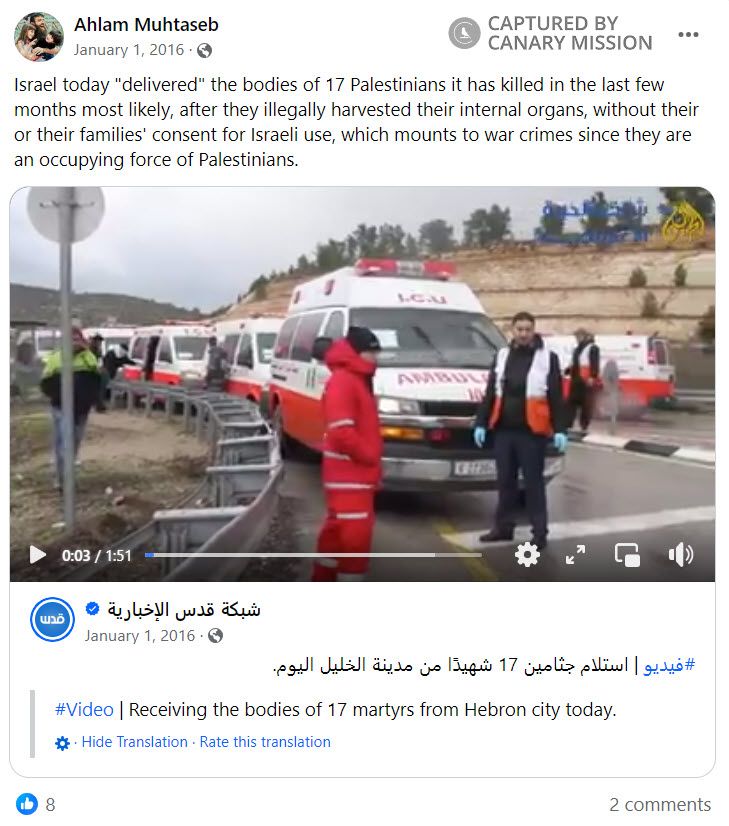Viewport: 729px width, 826px height.
Task: Expand video to fullscreen
Action: pos(575,555)
